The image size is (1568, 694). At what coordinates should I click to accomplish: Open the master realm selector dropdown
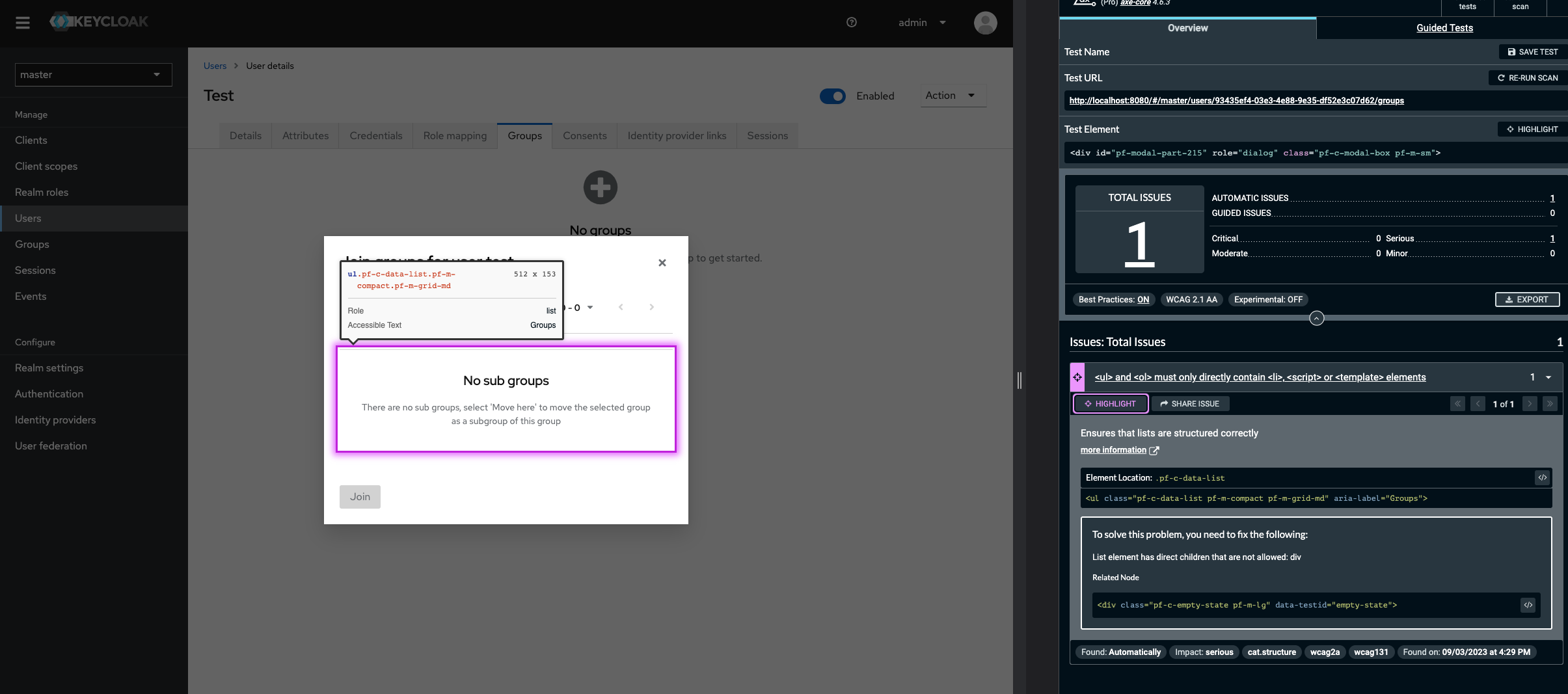(93, 74)
